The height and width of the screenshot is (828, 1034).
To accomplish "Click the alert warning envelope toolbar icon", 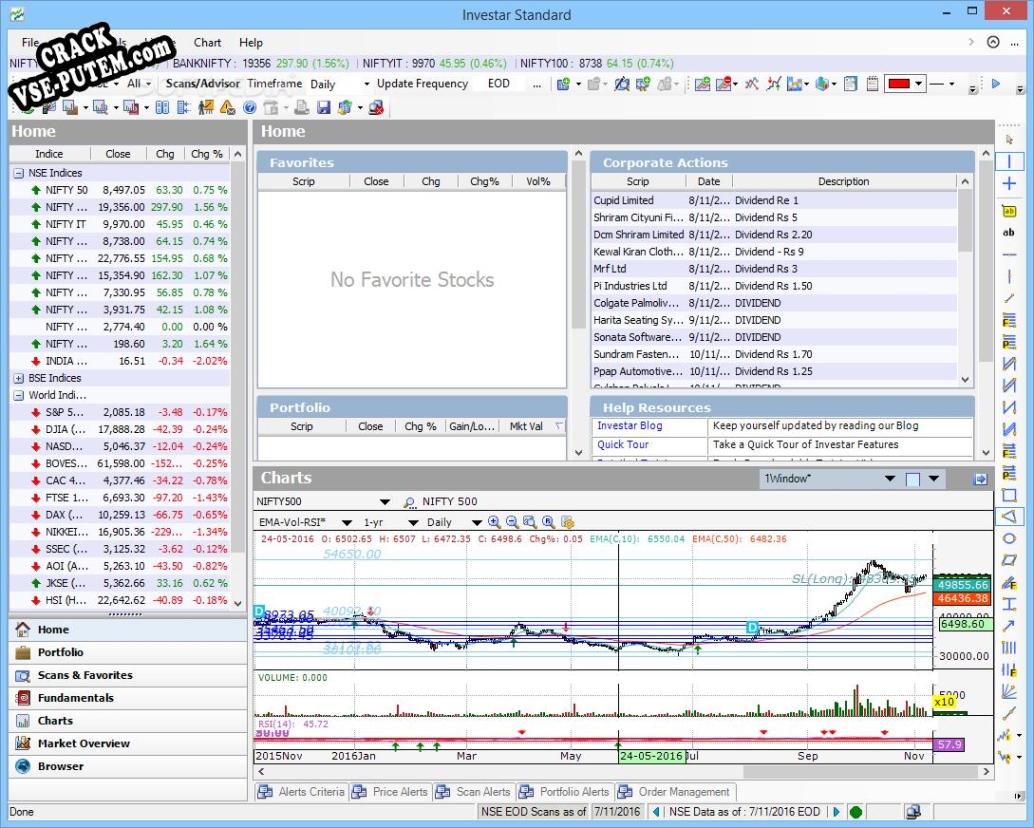I will (228, 107).
